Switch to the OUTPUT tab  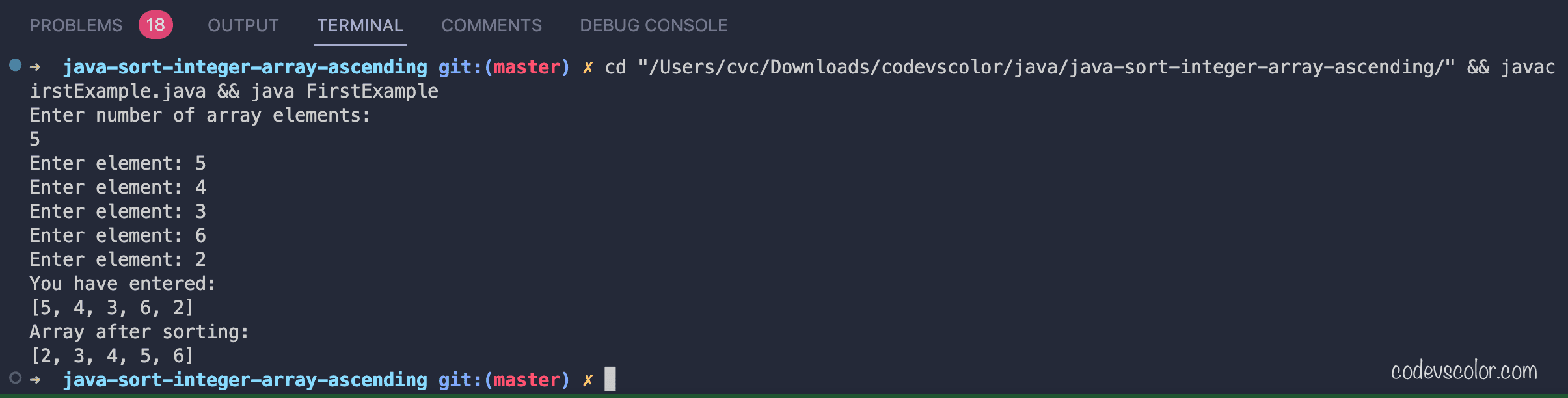point(243,25)
